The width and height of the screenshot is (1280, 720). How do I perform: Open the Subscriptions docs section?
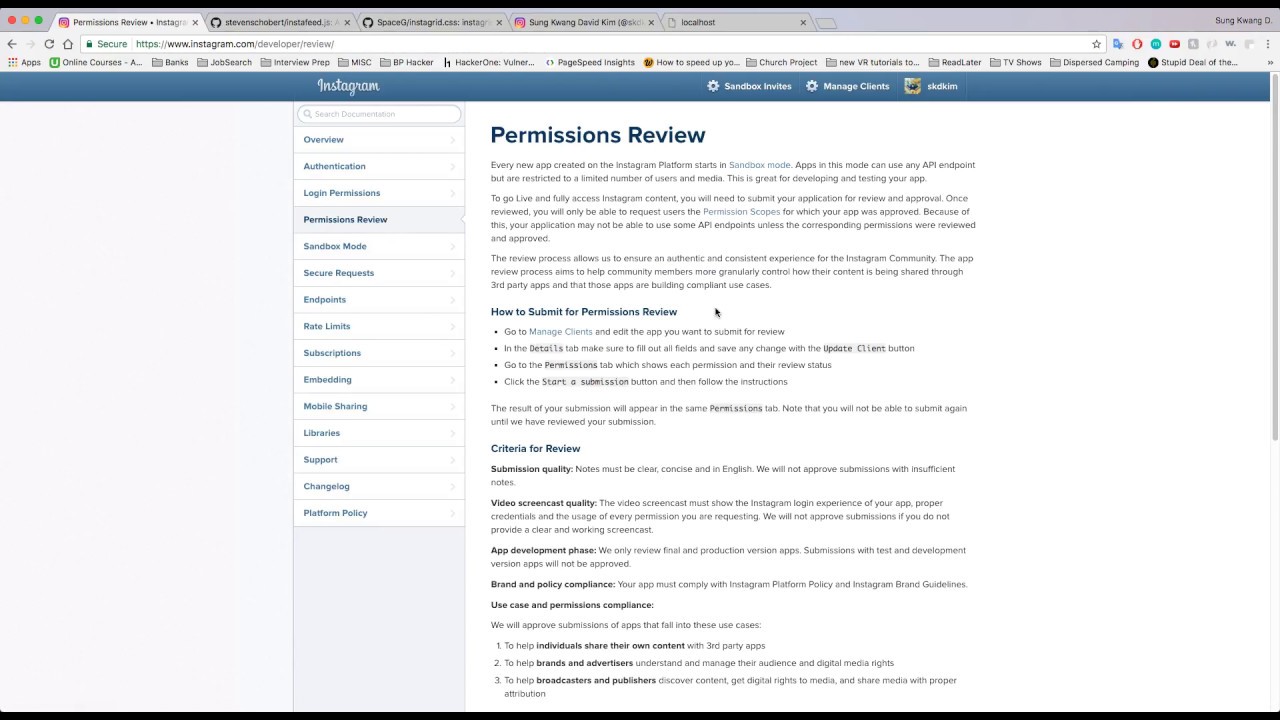click(379, 353)
